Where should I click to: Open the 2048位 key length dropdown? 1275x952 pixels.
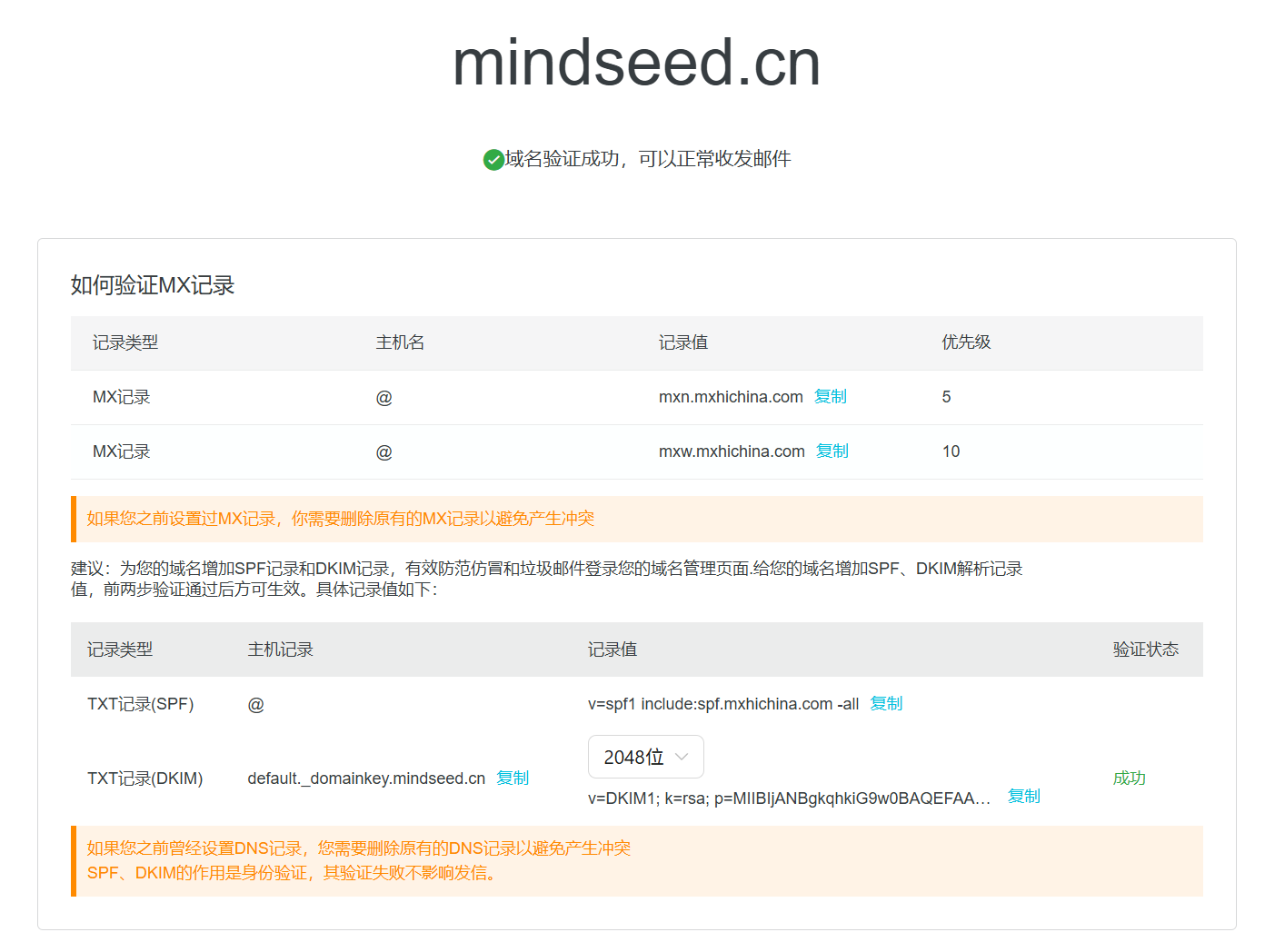click(x=646, y=757)
